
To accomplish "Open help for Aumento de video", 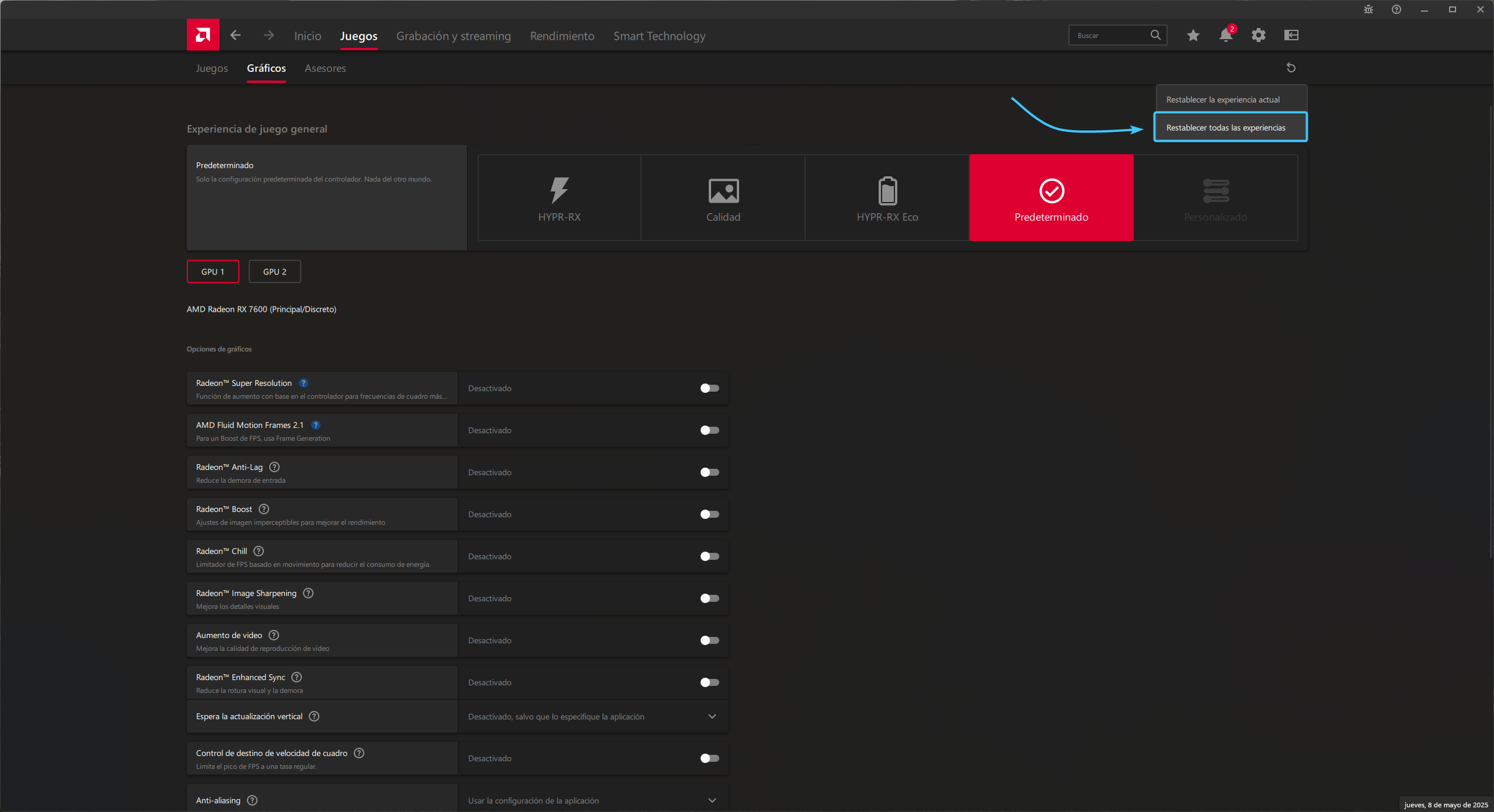I will coord(274,635).
